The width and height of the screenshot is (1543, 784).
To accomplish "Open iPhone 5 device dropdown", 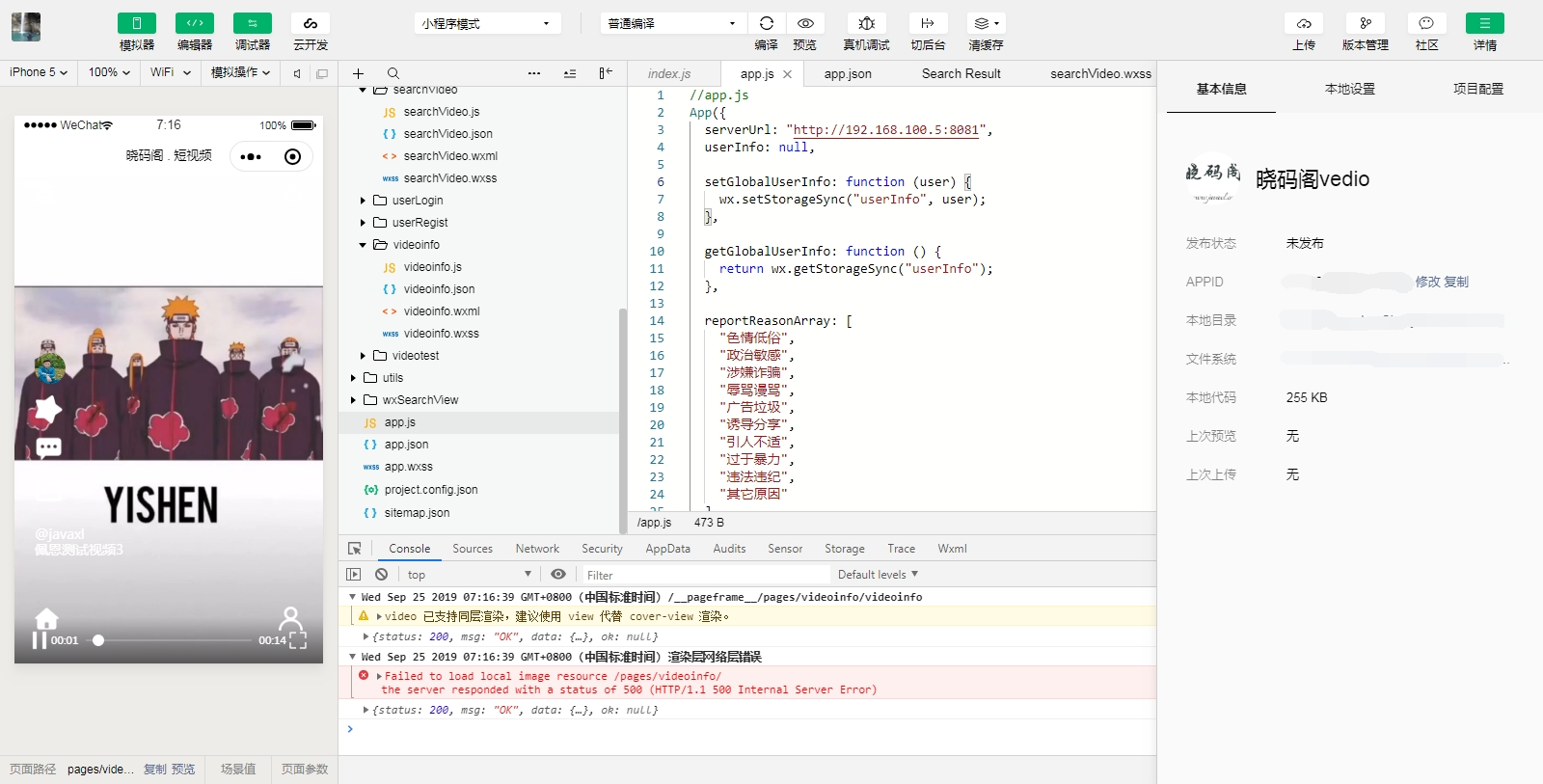I will [39, 72].
